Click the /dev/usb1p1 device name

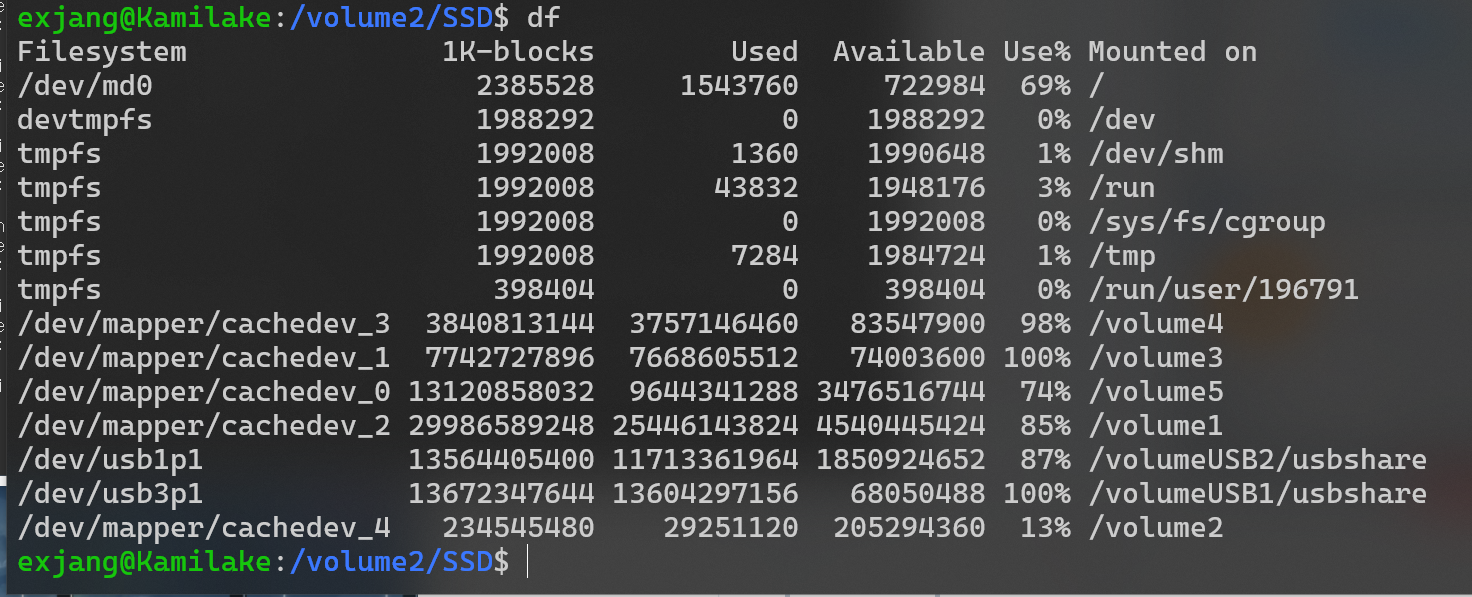110,460
